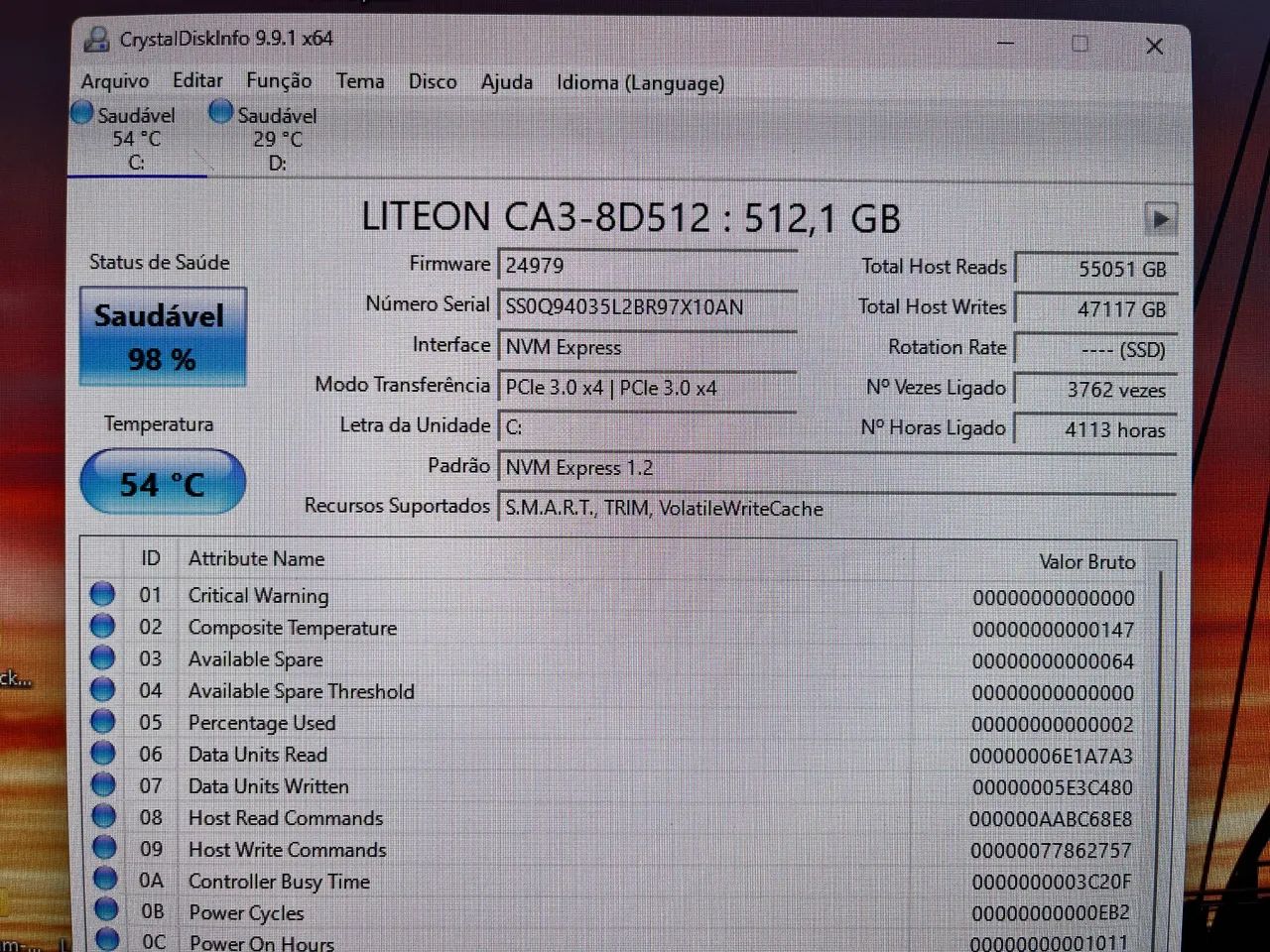Click the blue status icon for Controller Busy Time
Image resolution: width=1270 pixels, height=952 pixels.
(x=105, y=879)
